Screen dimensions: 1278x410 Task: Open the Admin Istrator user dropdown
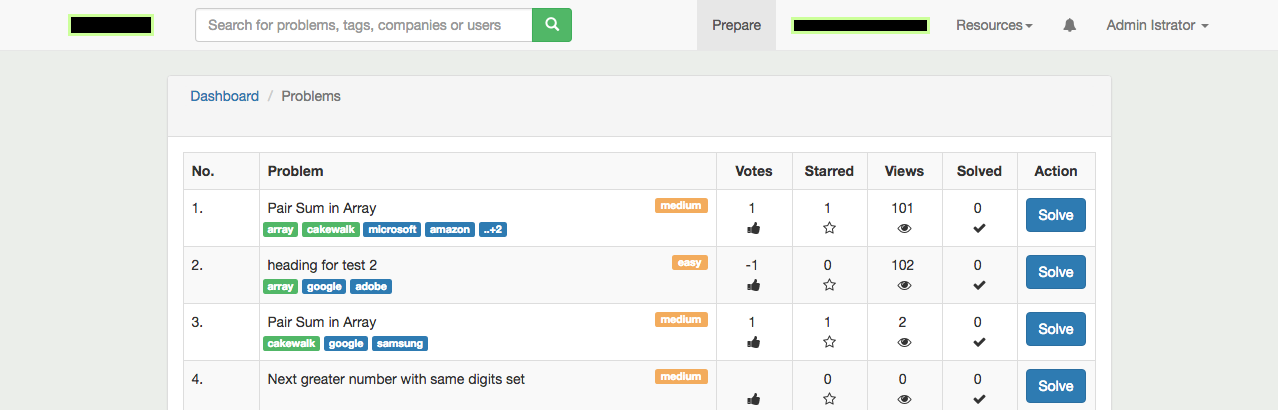click(x=1157, y=25)
